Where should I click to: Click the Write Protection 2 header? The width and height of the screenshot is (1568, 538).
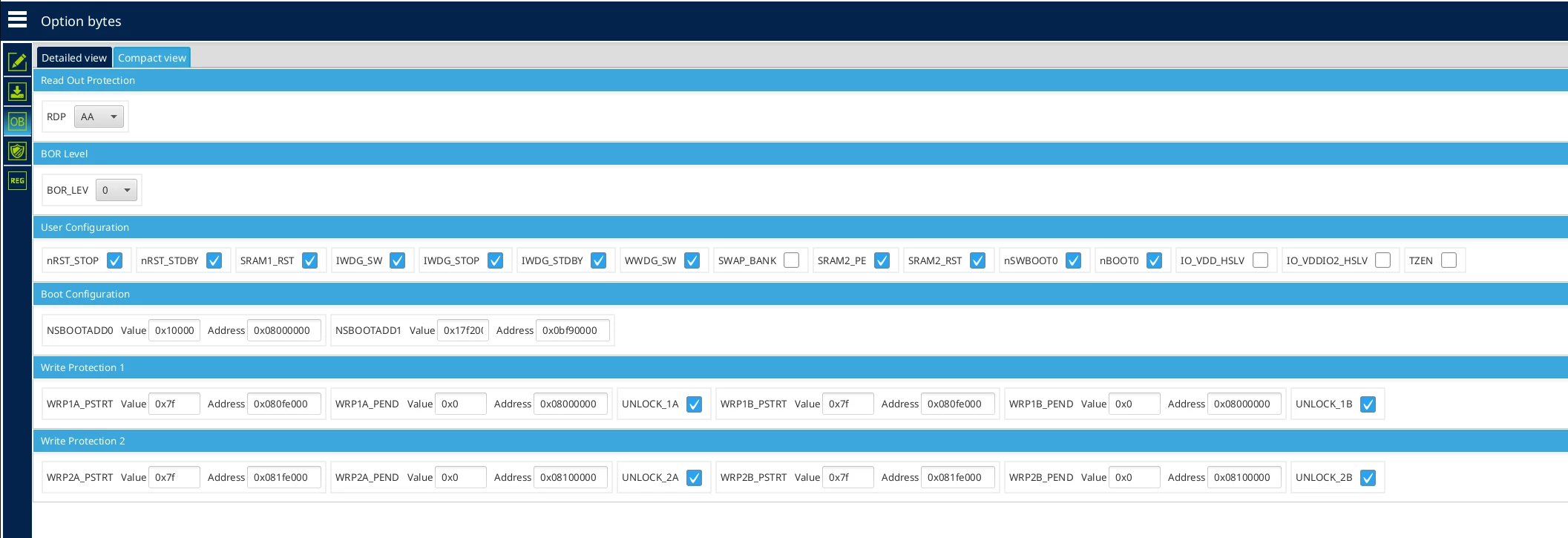800,441
